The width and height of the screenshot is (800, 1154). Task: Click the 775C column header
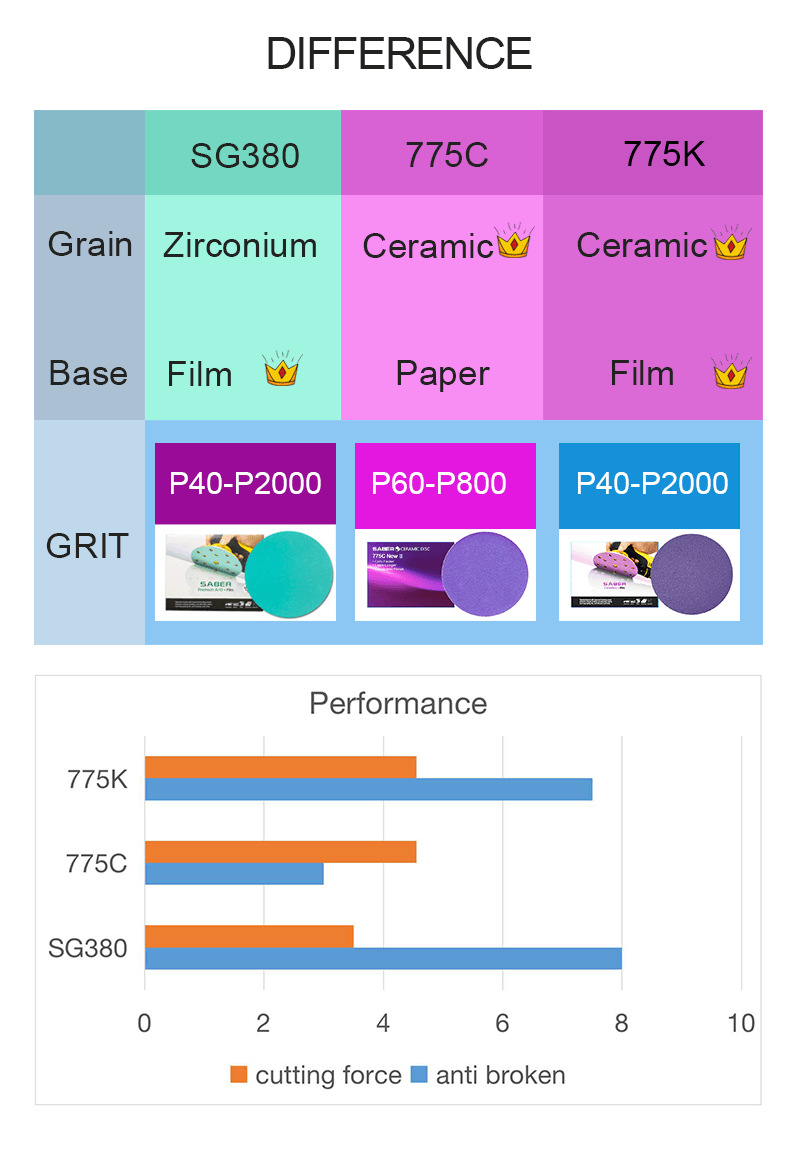[442, 153]
